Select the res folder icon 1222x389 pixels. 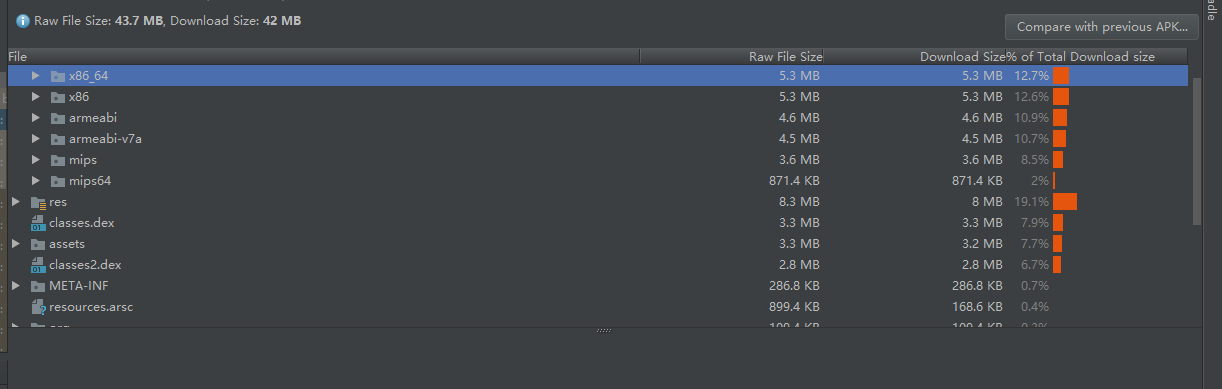point(38,202)
